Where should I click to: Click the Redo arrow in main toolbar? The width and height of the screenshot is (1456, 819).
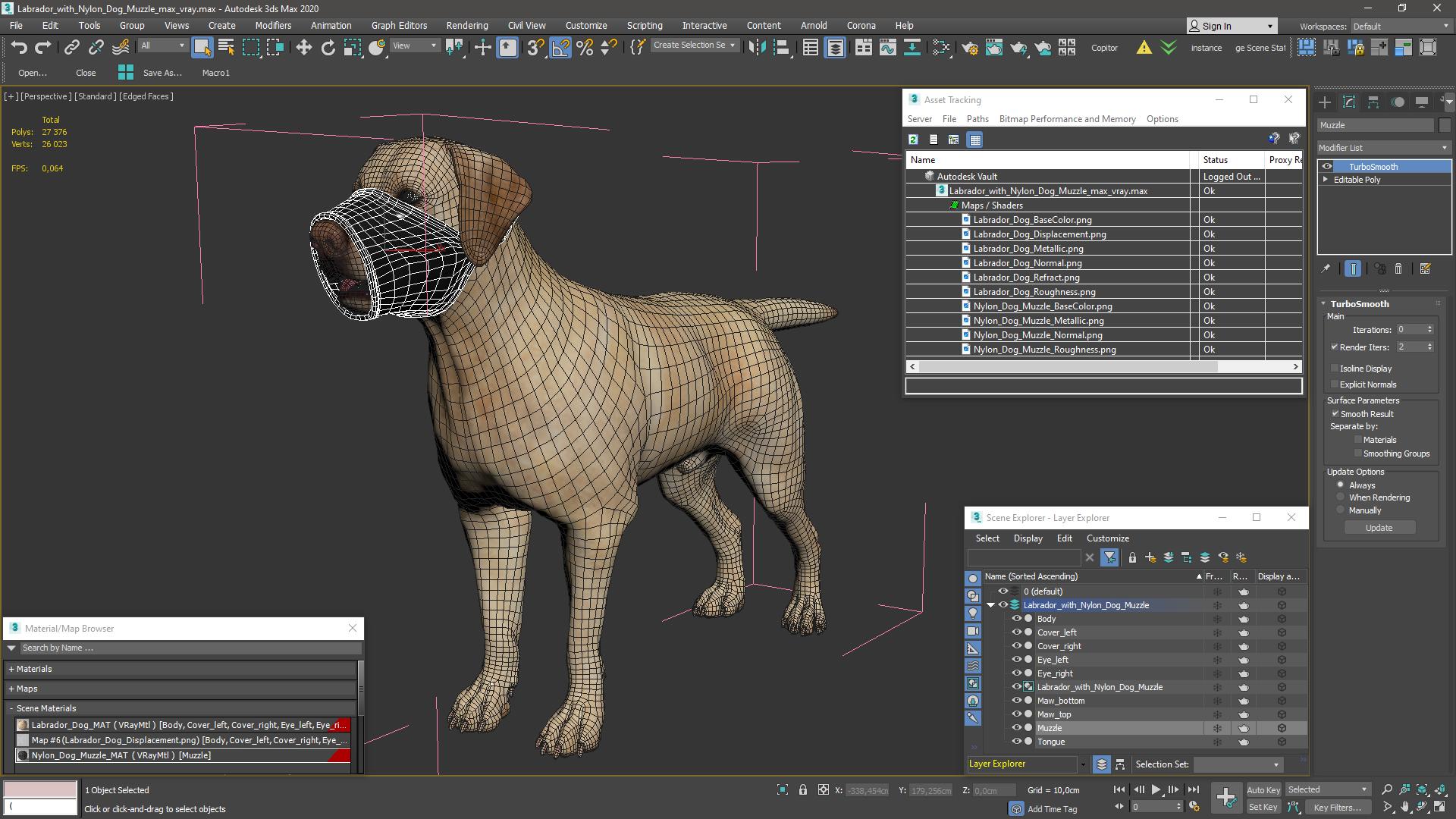tap(43, 48)
